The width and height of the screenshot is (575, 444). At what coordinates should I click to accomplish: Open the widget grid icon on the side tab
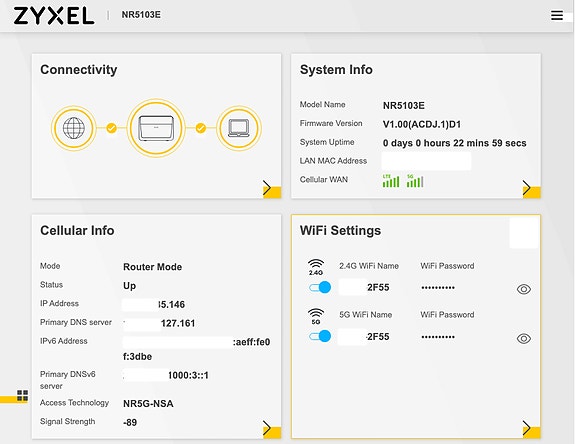point(22,396)
